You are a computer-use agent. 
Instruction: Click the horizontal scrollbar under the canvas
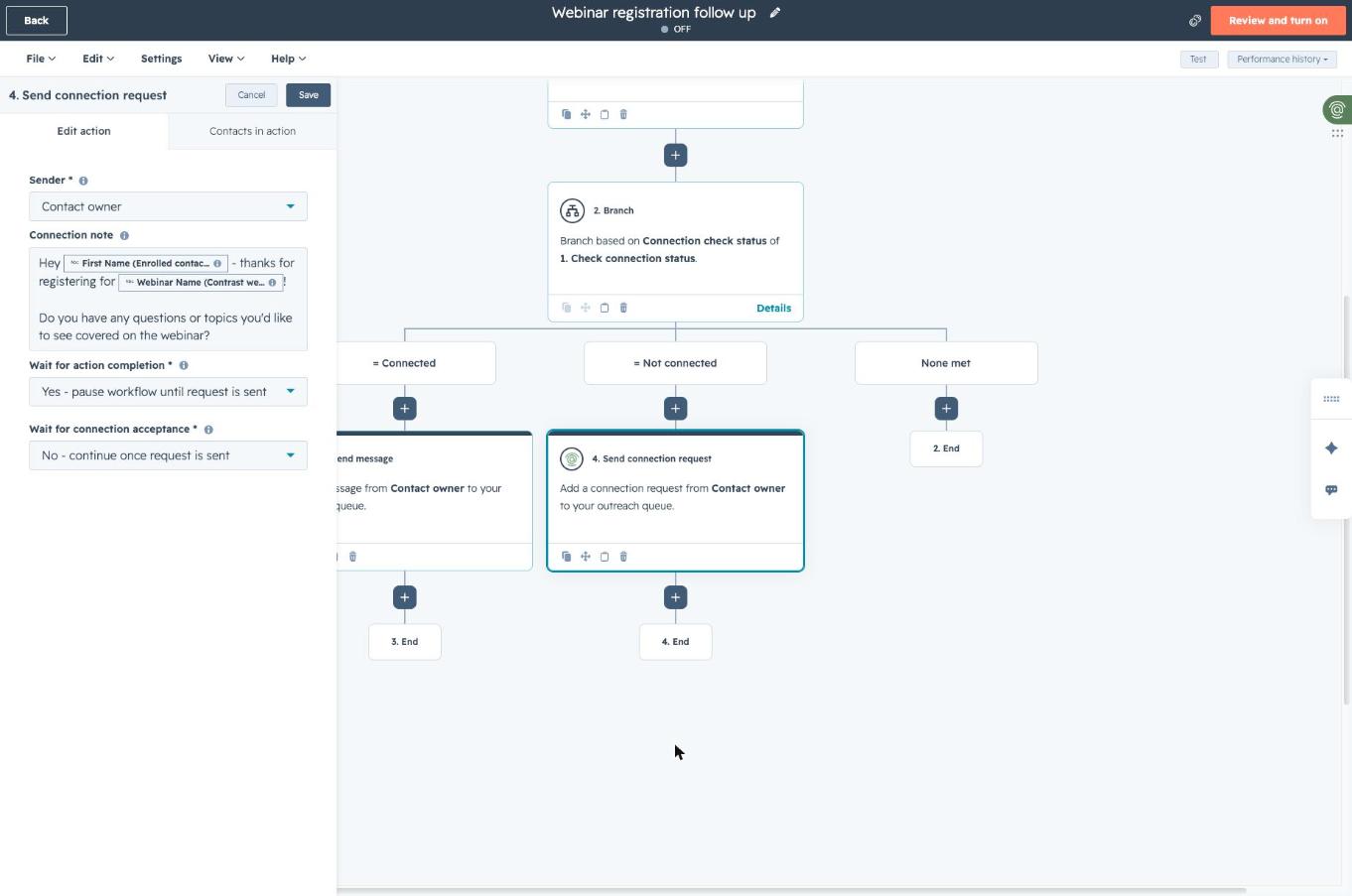[791, 890]
